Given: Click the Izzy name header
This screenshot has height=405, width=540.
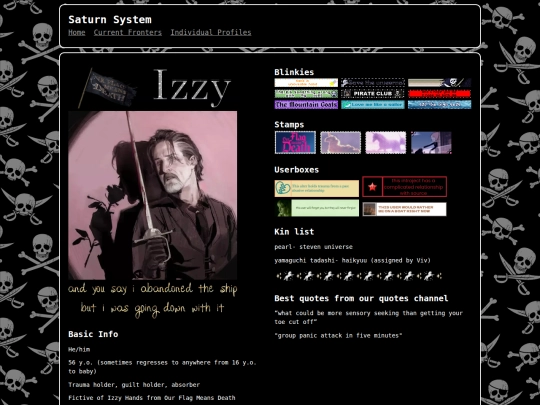Looking at the screenshot, I should [x=191, y=88].
